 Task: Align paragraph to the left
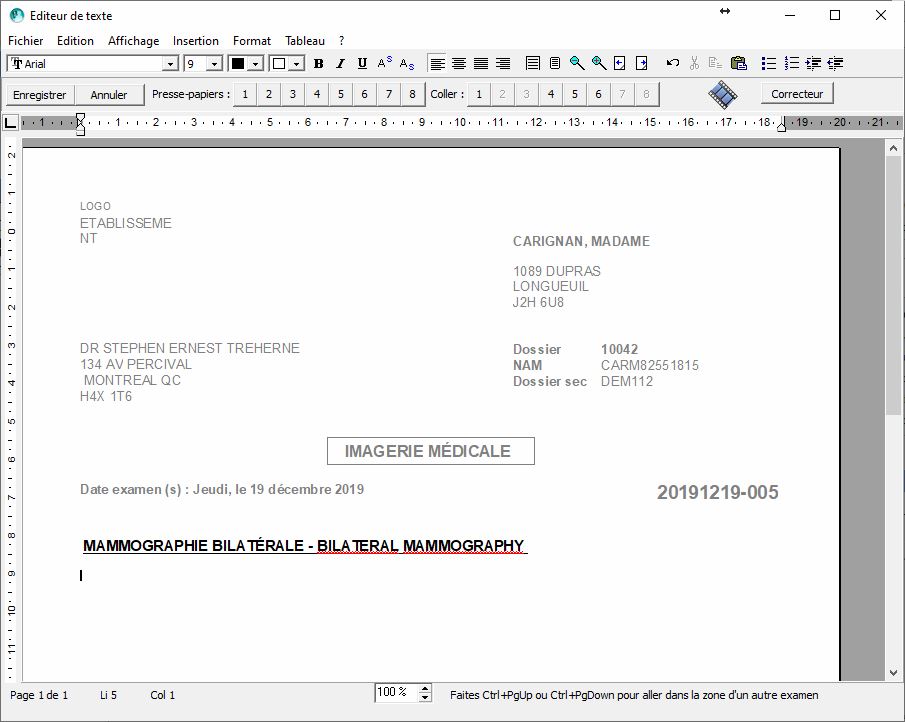pos(437,63)
